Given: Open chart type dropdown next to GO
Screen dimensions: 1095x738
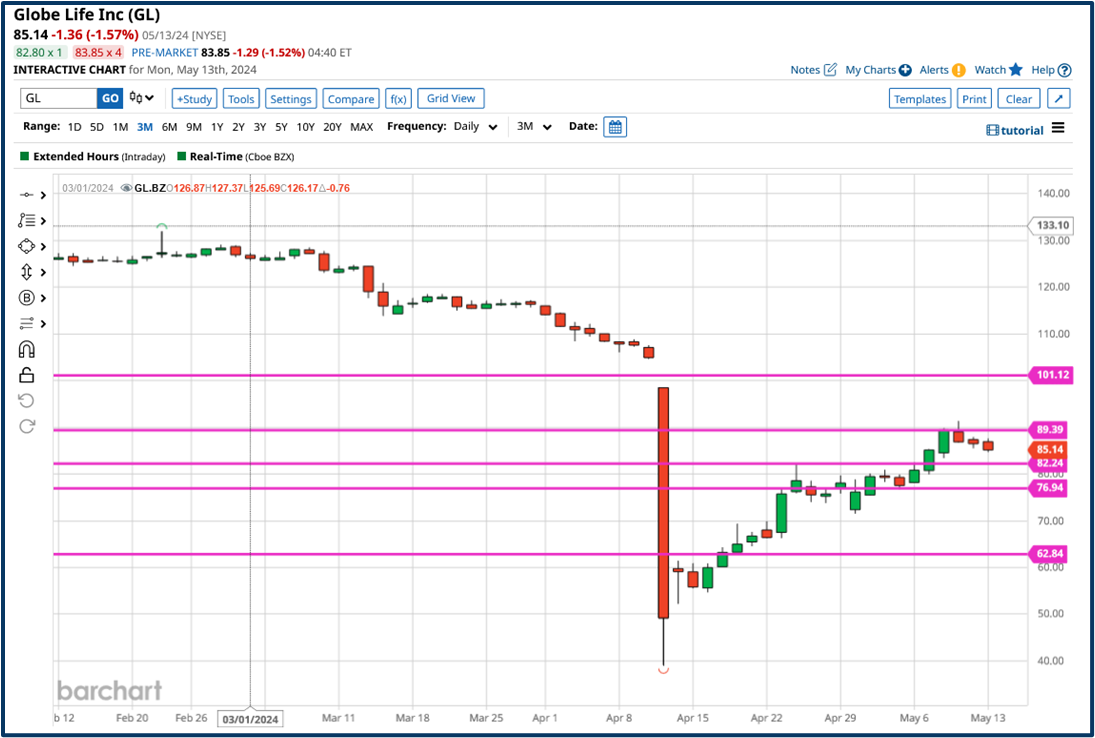Looking at the screenshot, I should click(x=142, y=98).
